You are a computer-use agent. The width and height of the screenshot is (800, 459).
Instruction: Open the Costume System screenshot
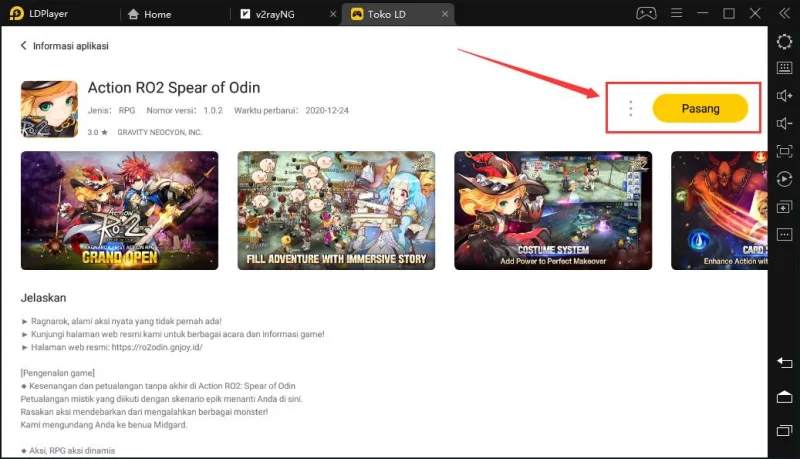coord(553,211)
